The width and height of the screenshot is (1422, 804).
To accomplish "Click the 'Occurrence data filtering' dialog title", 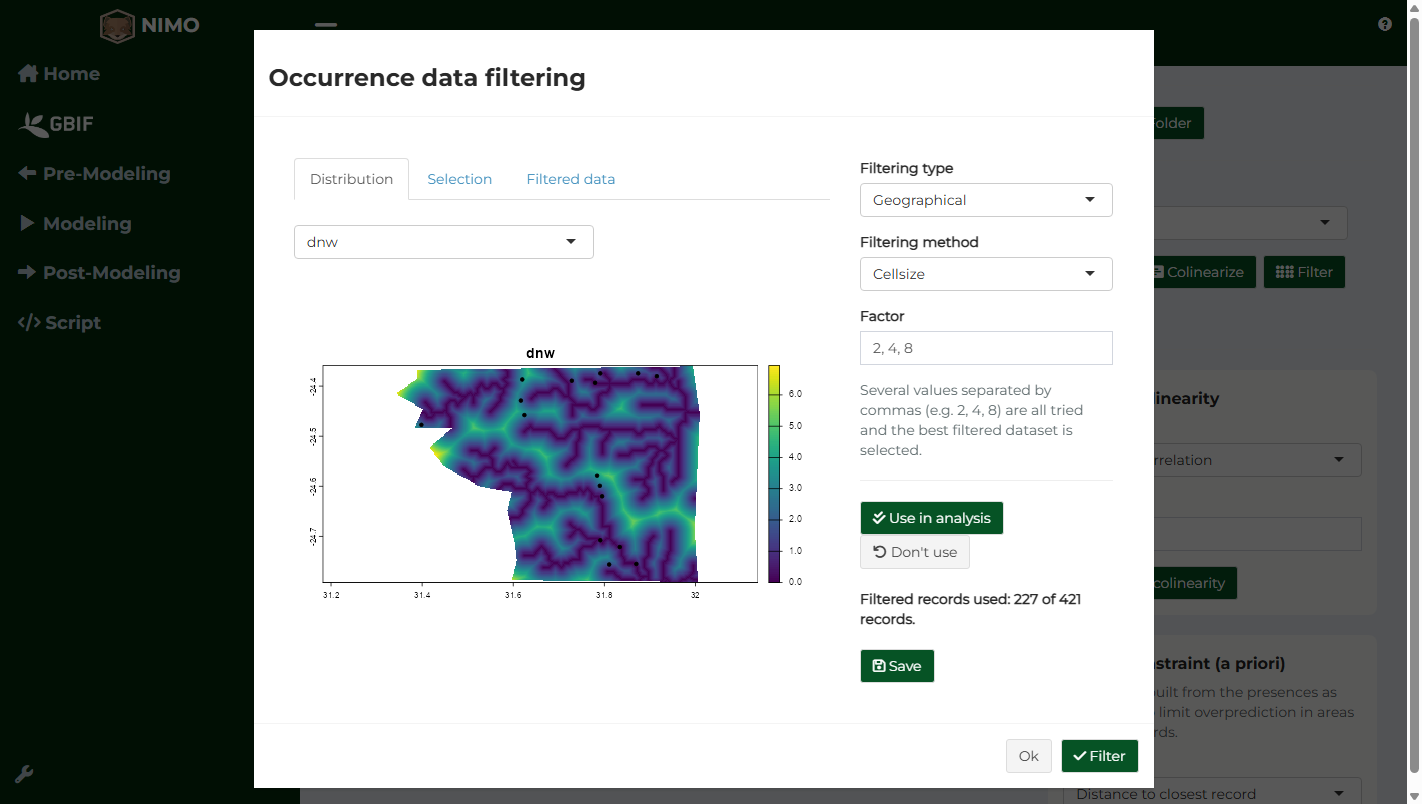I will [427, 77].
